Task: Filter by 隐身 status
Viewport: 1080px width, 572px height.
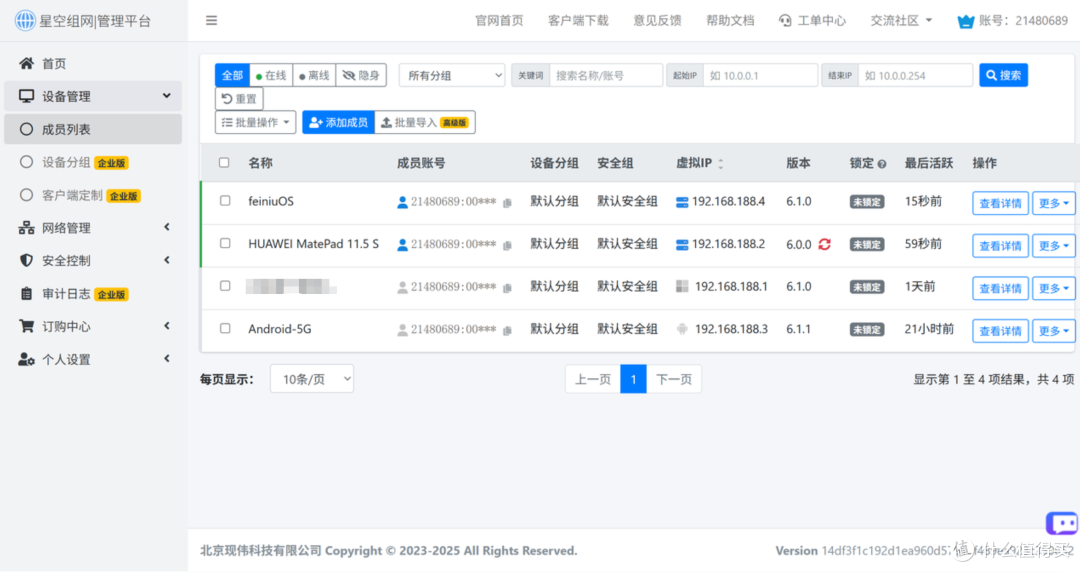Action: click(361, 75)
